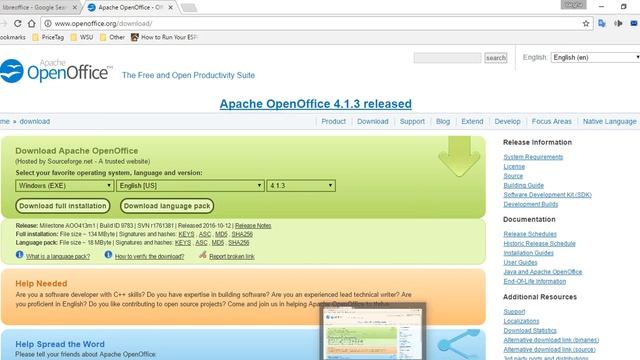Open Release Schedules link
The height and width of the screenshot is (360, 640).
coord(530,234)
